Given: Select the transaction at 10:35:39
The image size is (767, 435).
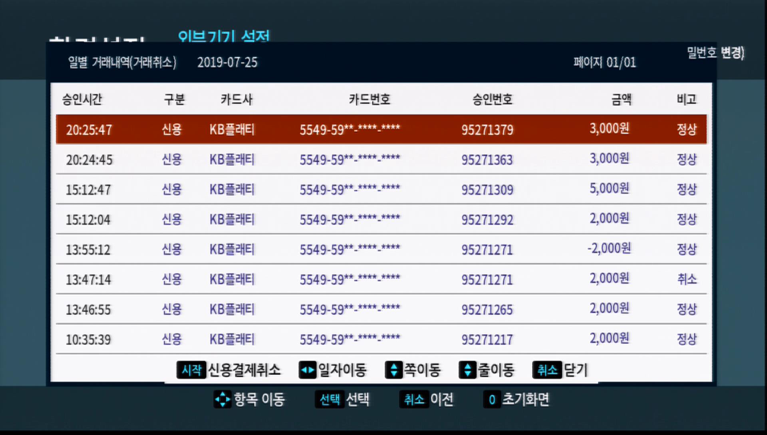Looking at the screenshot, I should 381,339.
